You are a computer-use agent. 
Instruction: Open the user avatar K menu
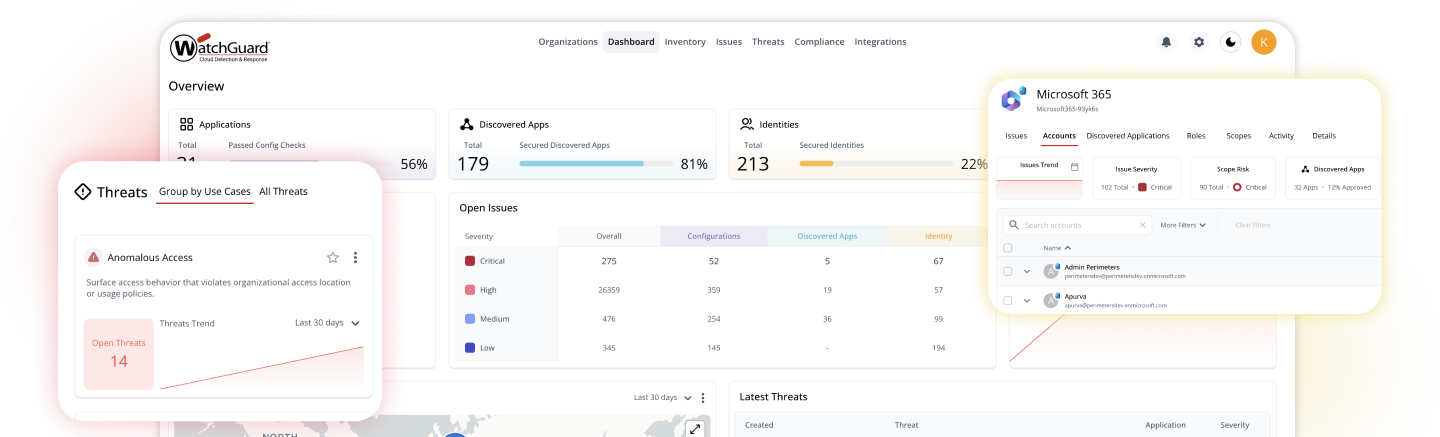click(1264, 42)
